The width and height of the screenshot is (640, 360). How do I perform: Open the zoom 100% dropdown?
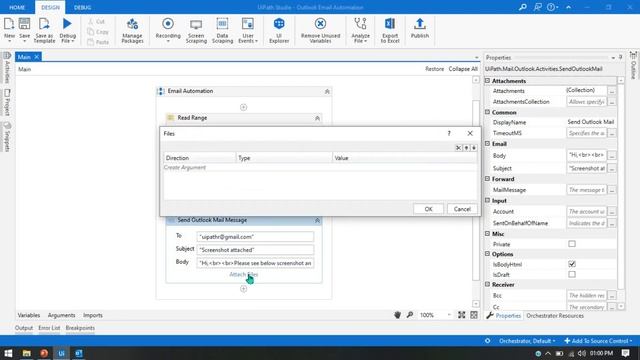tap(449, 315)
